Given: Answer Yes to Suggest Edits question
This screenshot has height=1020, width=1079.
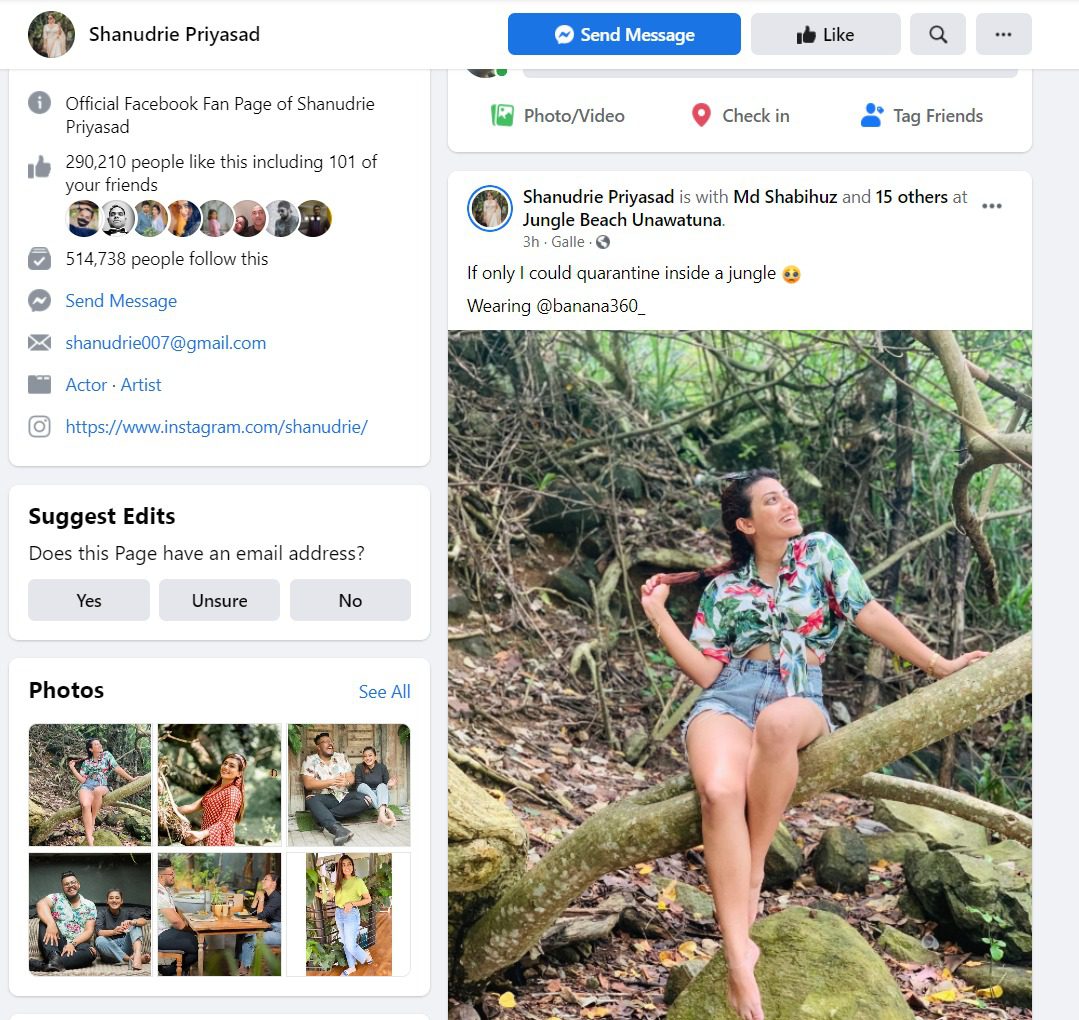Looking at the screenshot, I should click(89, 600).
